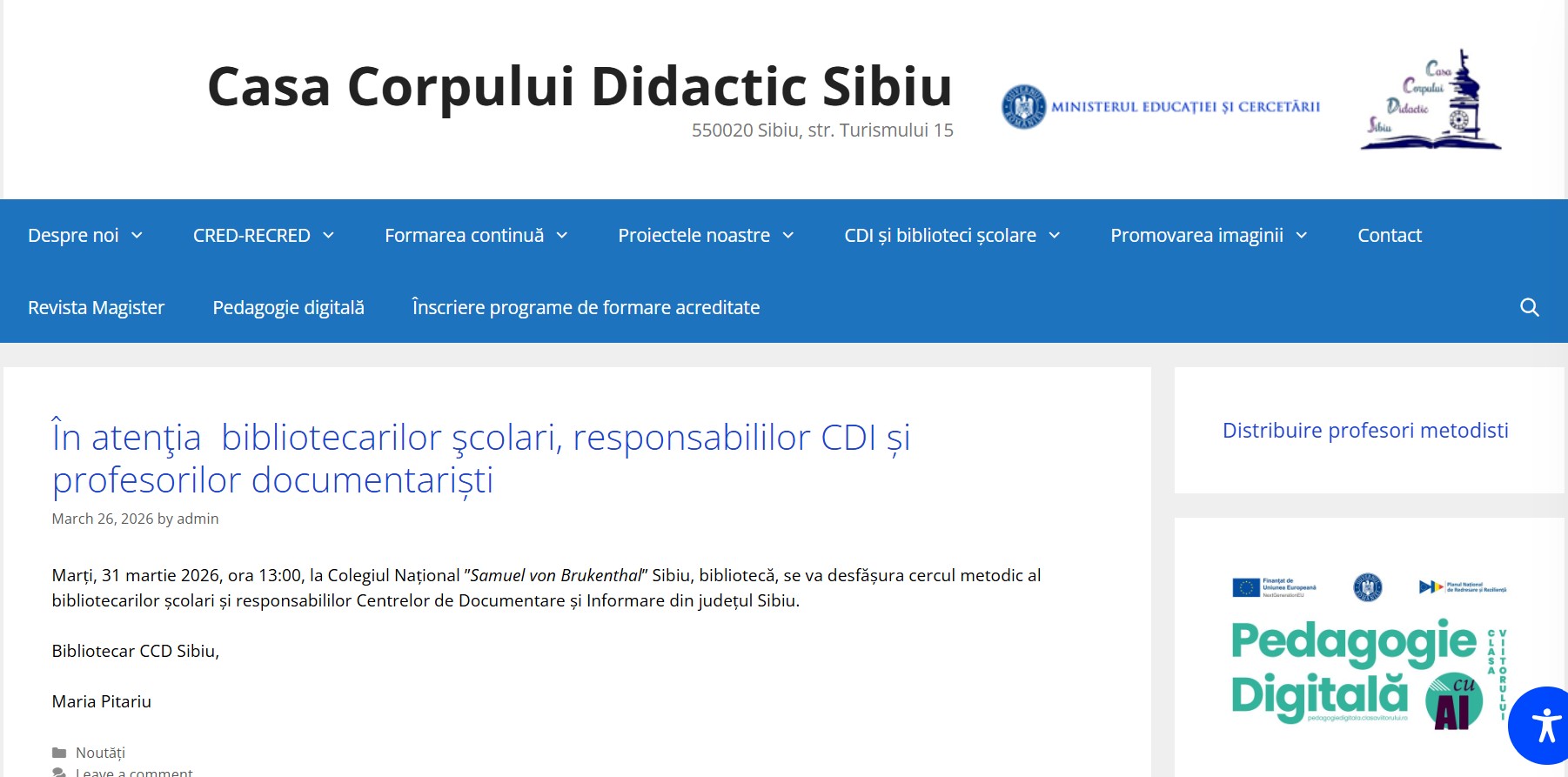Image resolution: width=1568 pixels, height=777 pixels.
Task: Click the Casa Corpului Didactic Sibiu logo
Action: pos(1431,100)
